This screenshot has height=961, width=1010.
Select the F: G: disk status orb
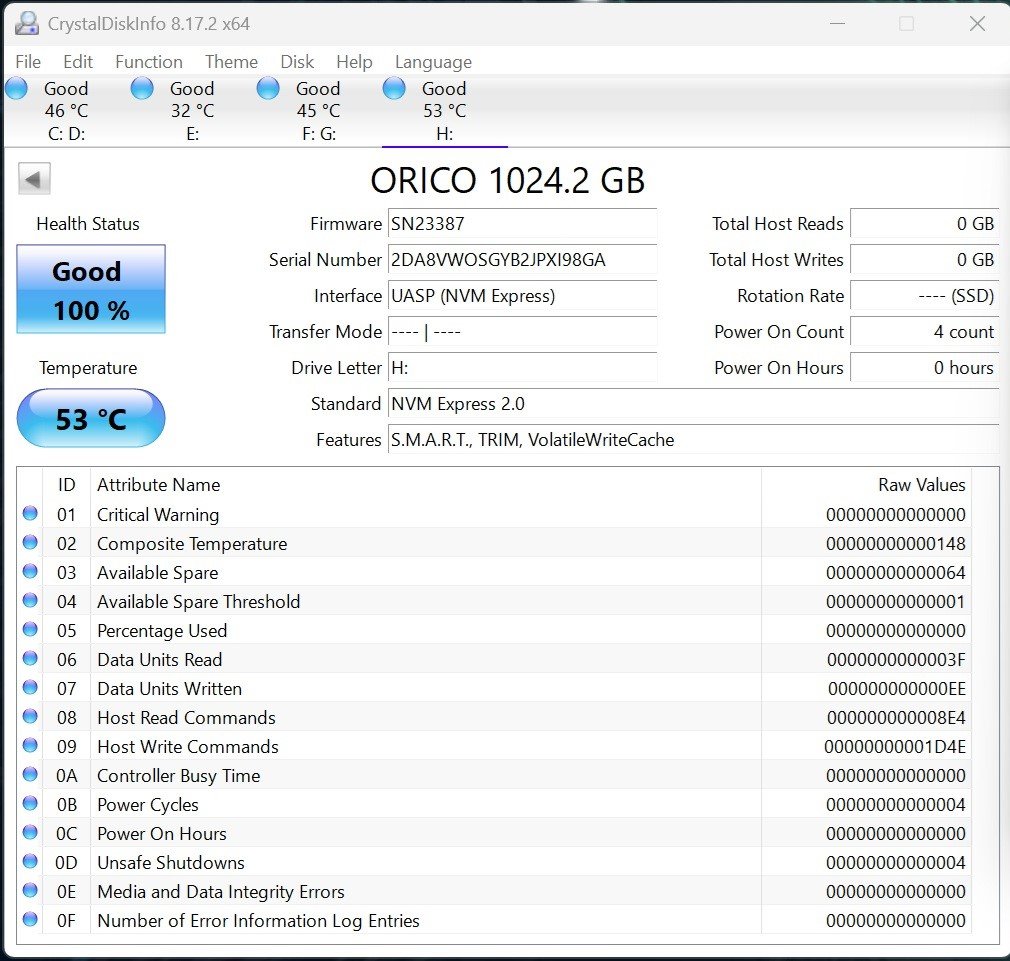point(268,88)
